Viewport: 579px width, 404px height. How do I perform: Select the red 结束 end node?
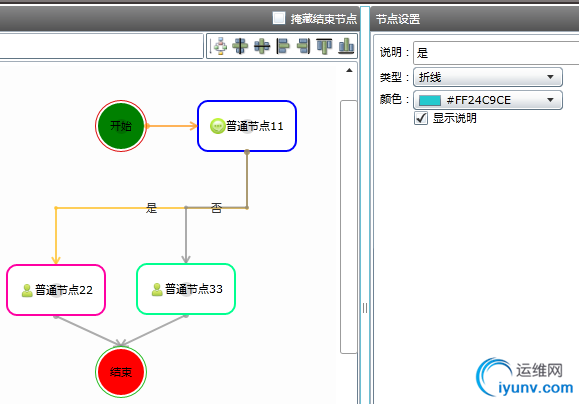pos(121,372)
